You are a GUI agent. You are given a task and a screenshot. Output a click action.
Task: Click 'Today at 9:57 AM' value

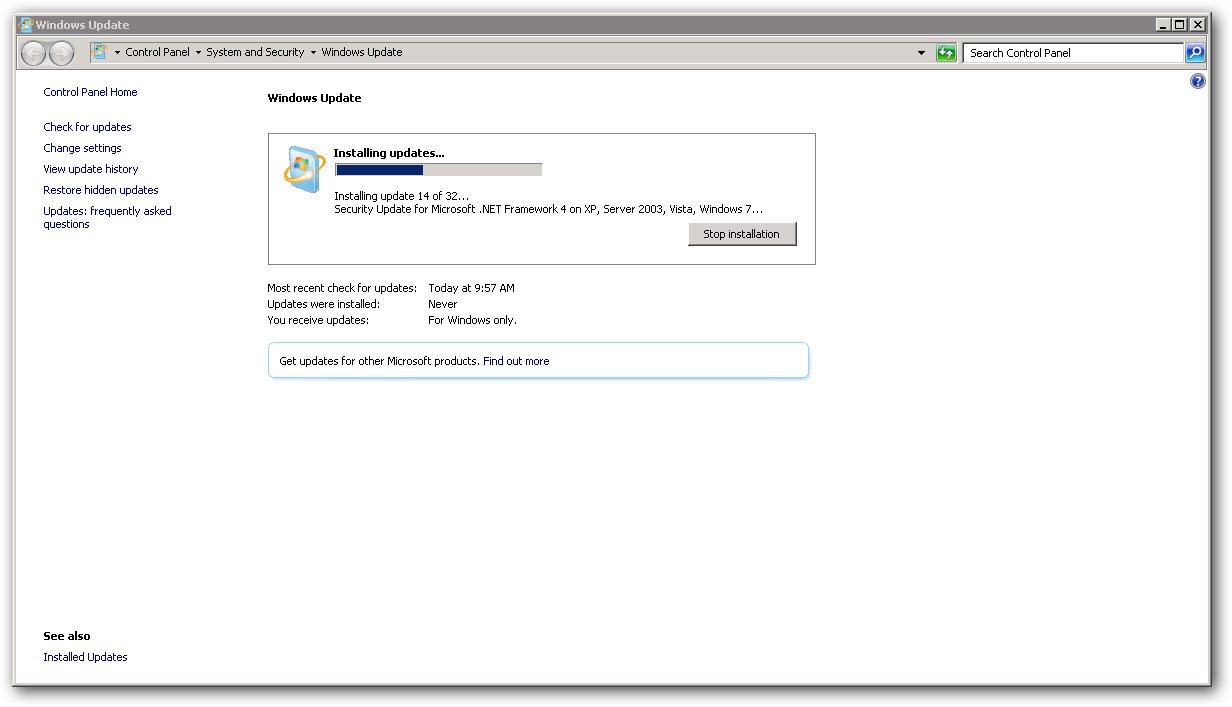471,288
